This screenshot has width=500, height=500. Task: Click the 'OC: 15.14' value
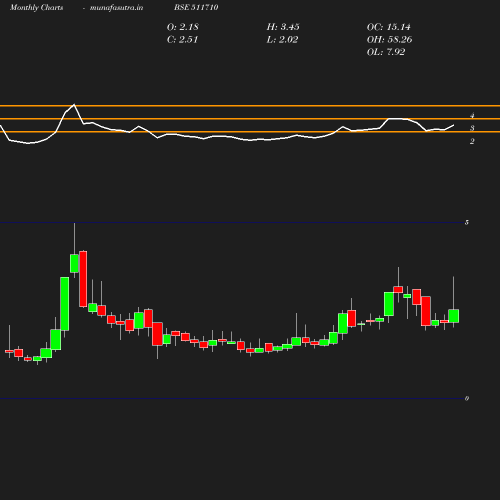(389, 27)
